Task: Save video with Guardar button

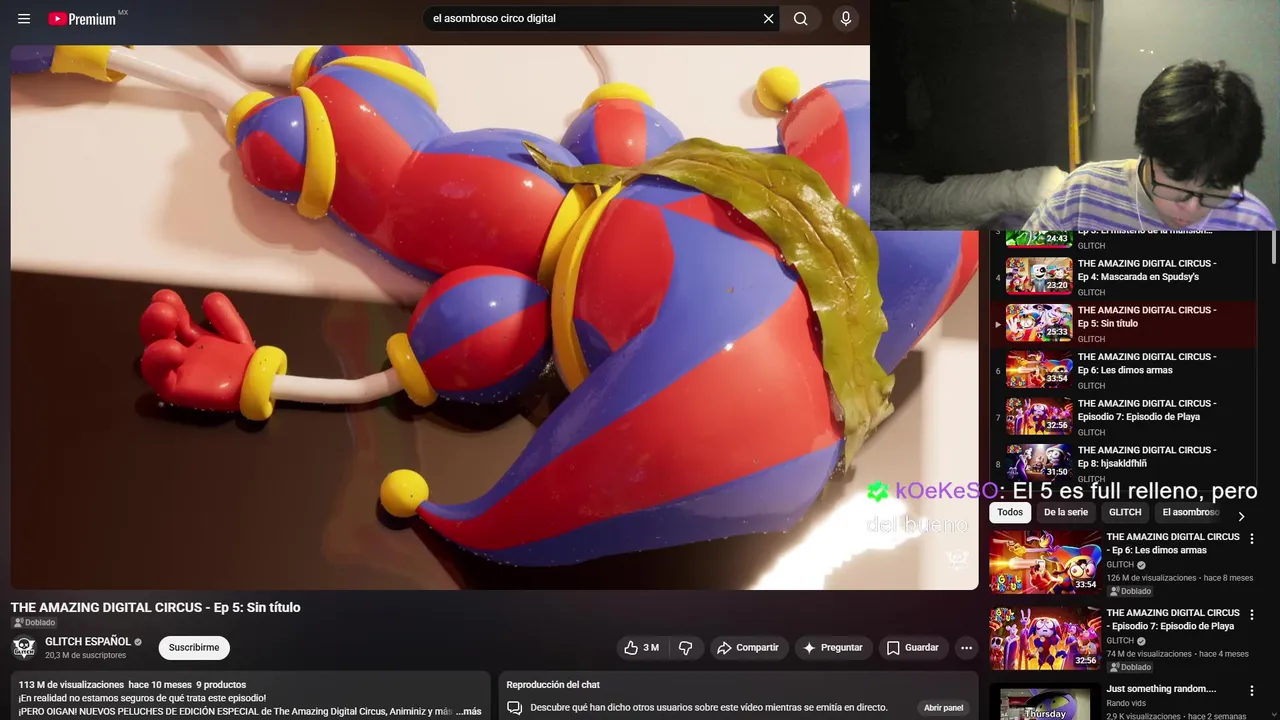Action: coord(913,648)
